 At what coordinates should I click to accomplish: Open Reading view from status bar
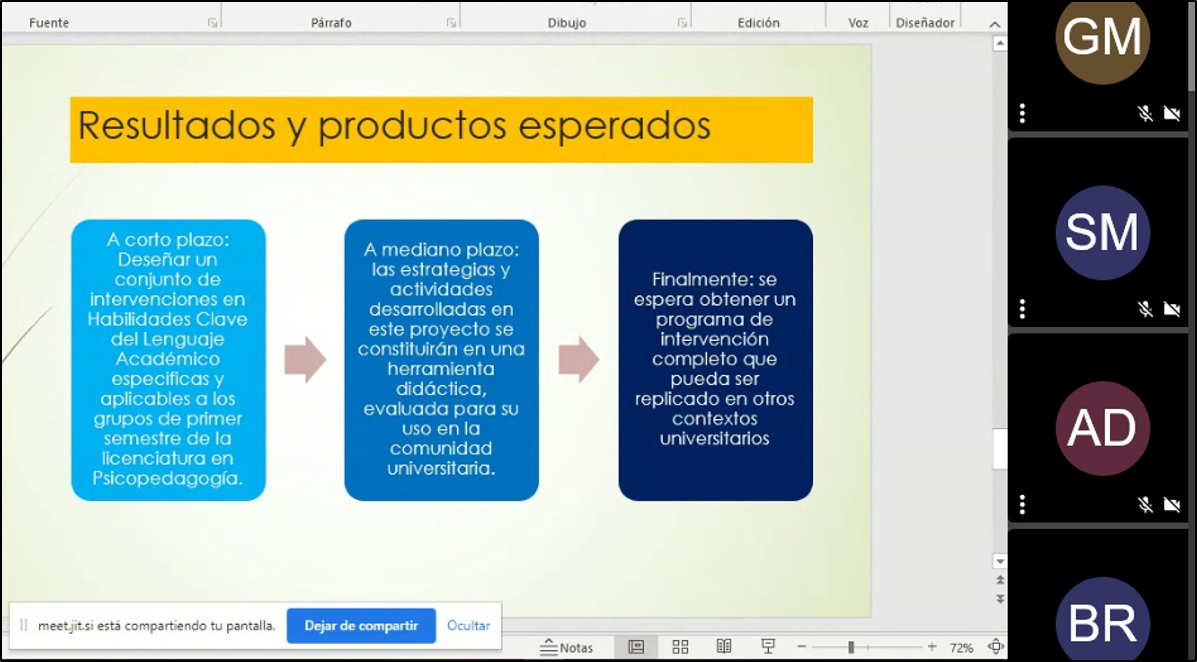(724, 647)
